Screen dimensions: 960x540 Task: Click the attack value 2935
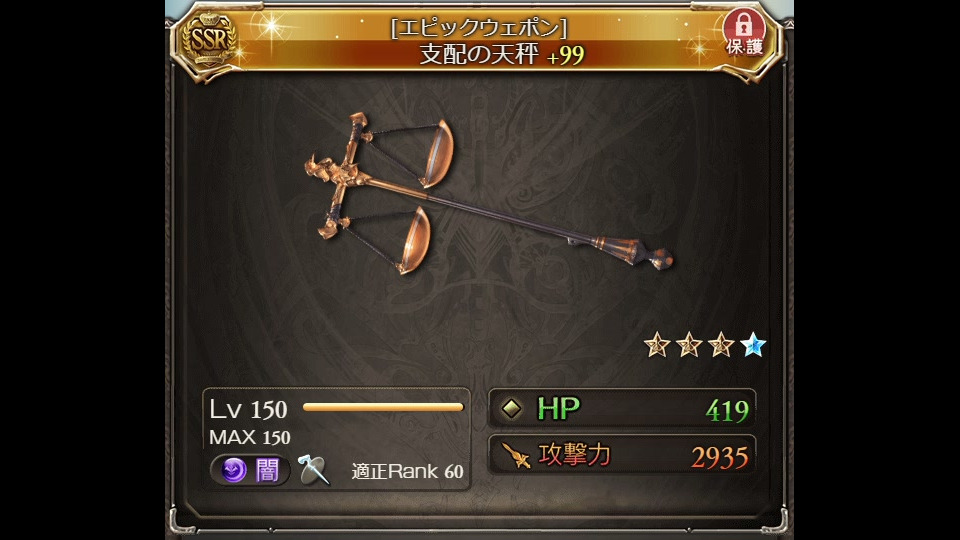coord(719,457)
